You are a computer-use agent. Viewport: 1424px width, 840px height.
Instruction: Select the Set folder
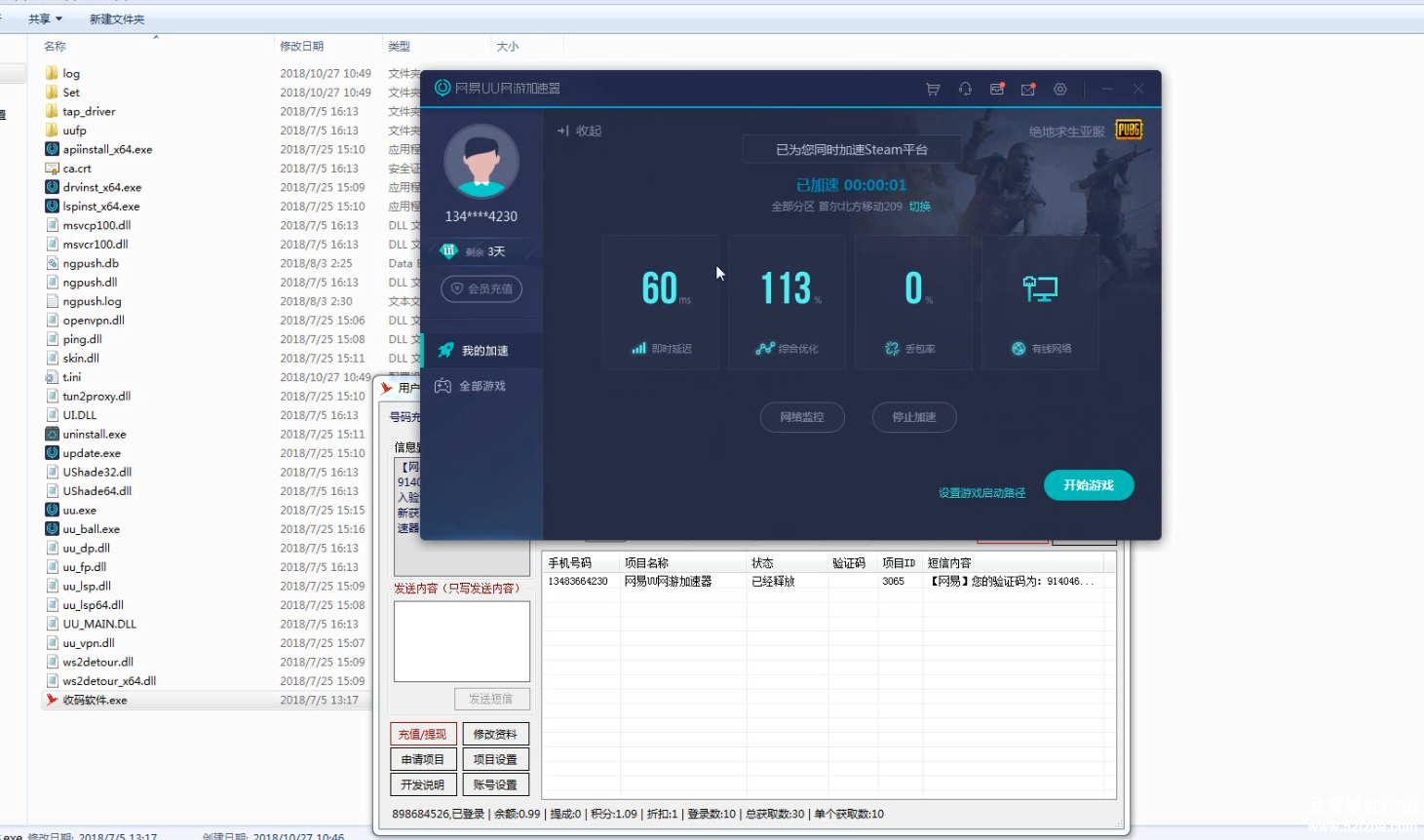(71, 93)
